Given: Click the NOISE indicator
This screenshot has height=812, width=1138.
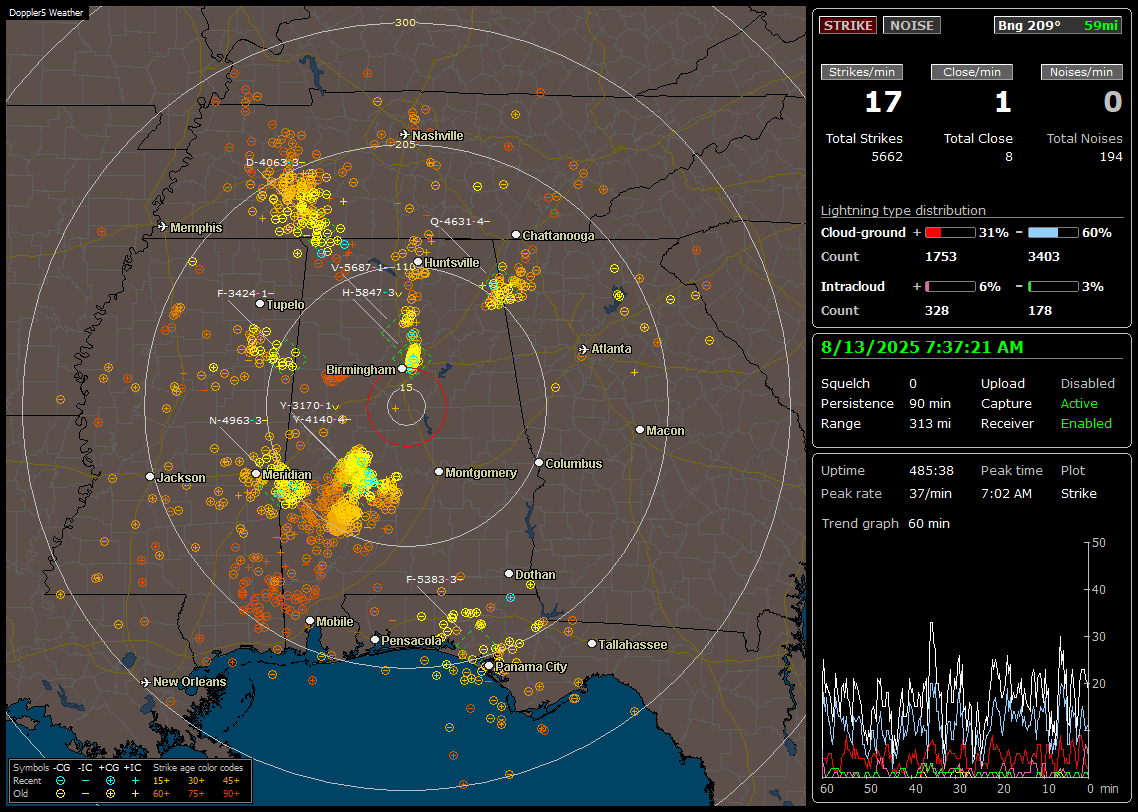Looking at the screenshot, I should coord(912,25).
